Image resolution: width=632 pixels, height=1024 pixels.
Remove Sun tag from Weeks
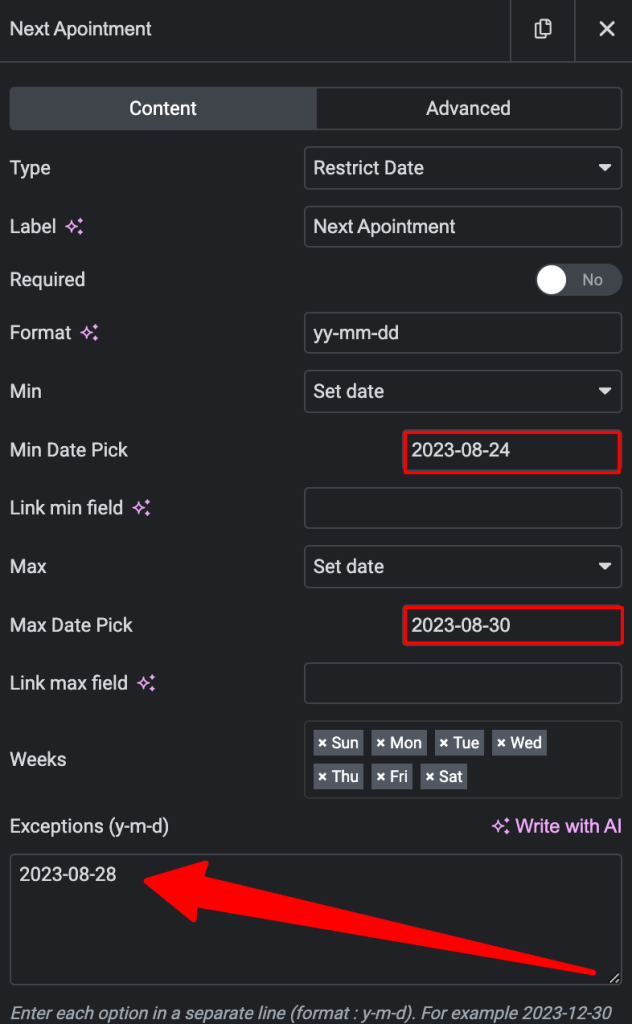click(x=322, y=743)
